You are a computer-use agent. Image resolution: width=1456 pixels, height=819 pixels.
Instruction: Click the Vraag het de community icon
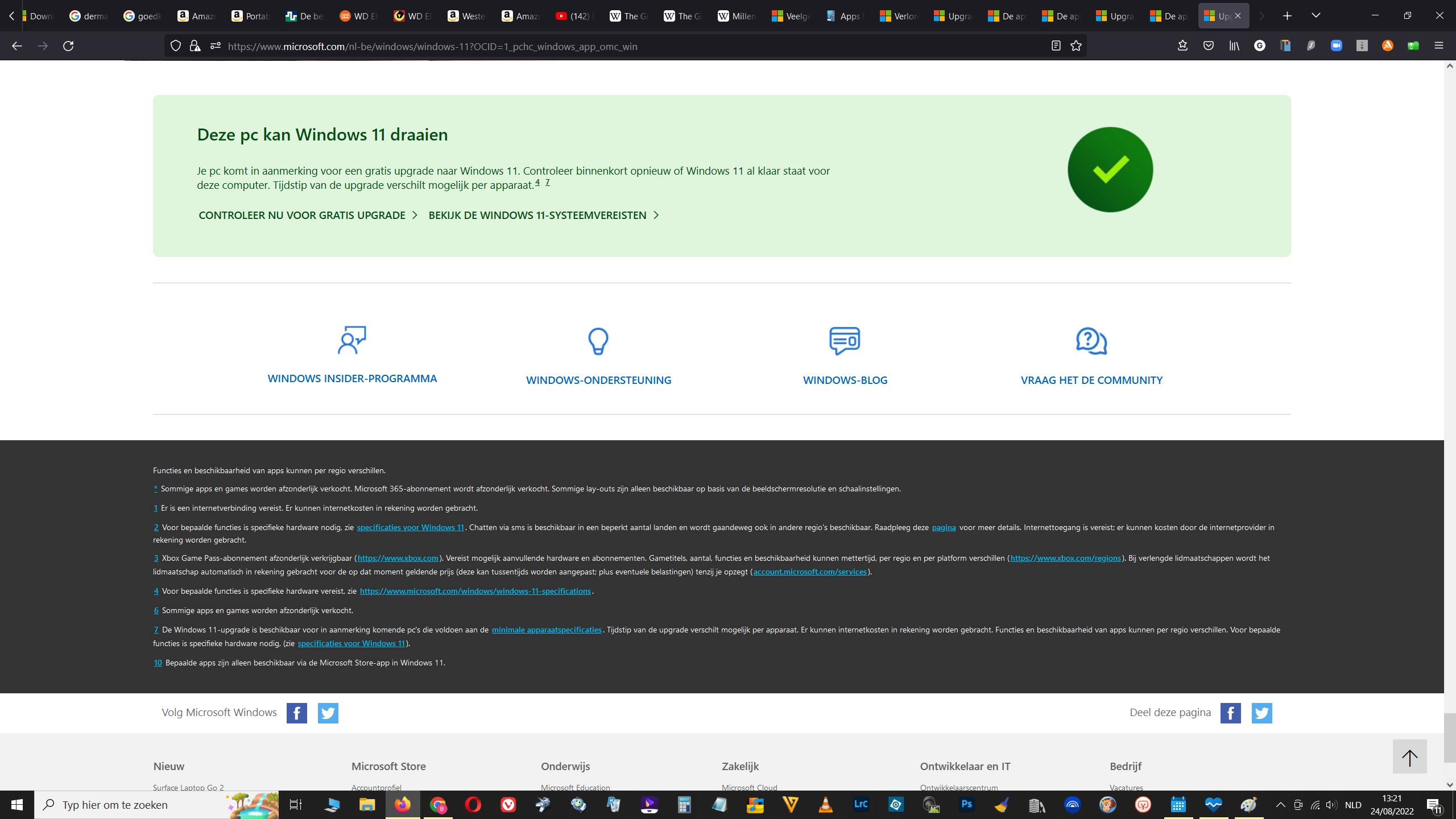tap(1091, 341)
